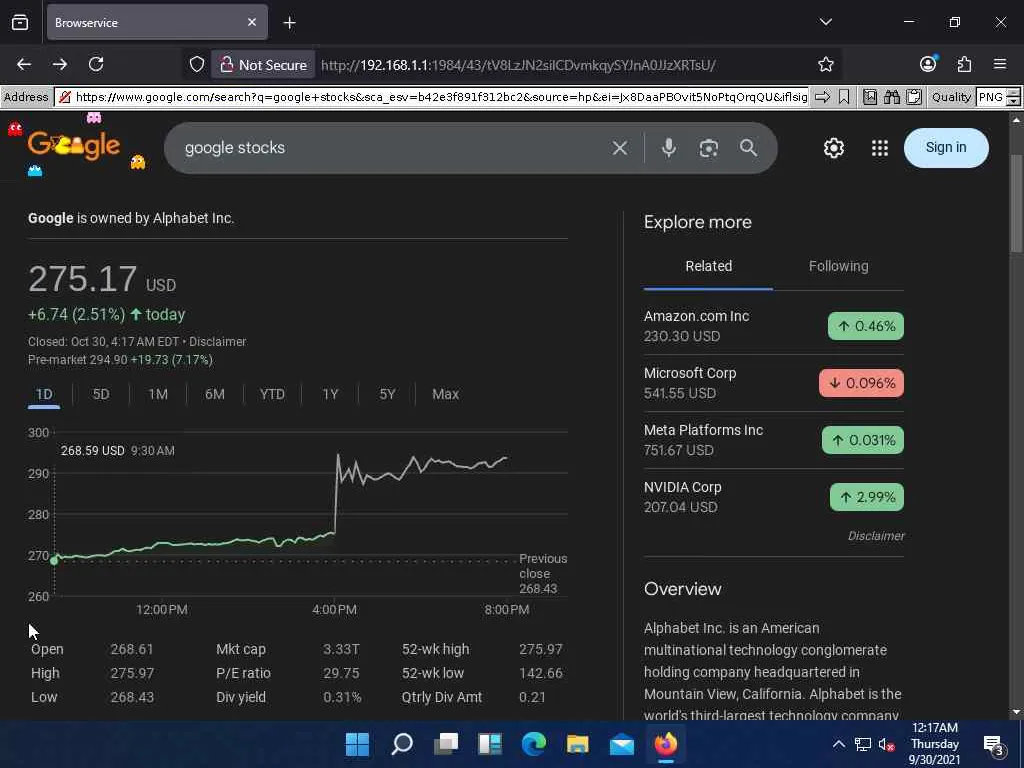Switch to the Following tab
The width and height of the screenshot is (1024, 768).
coord(839,266)
